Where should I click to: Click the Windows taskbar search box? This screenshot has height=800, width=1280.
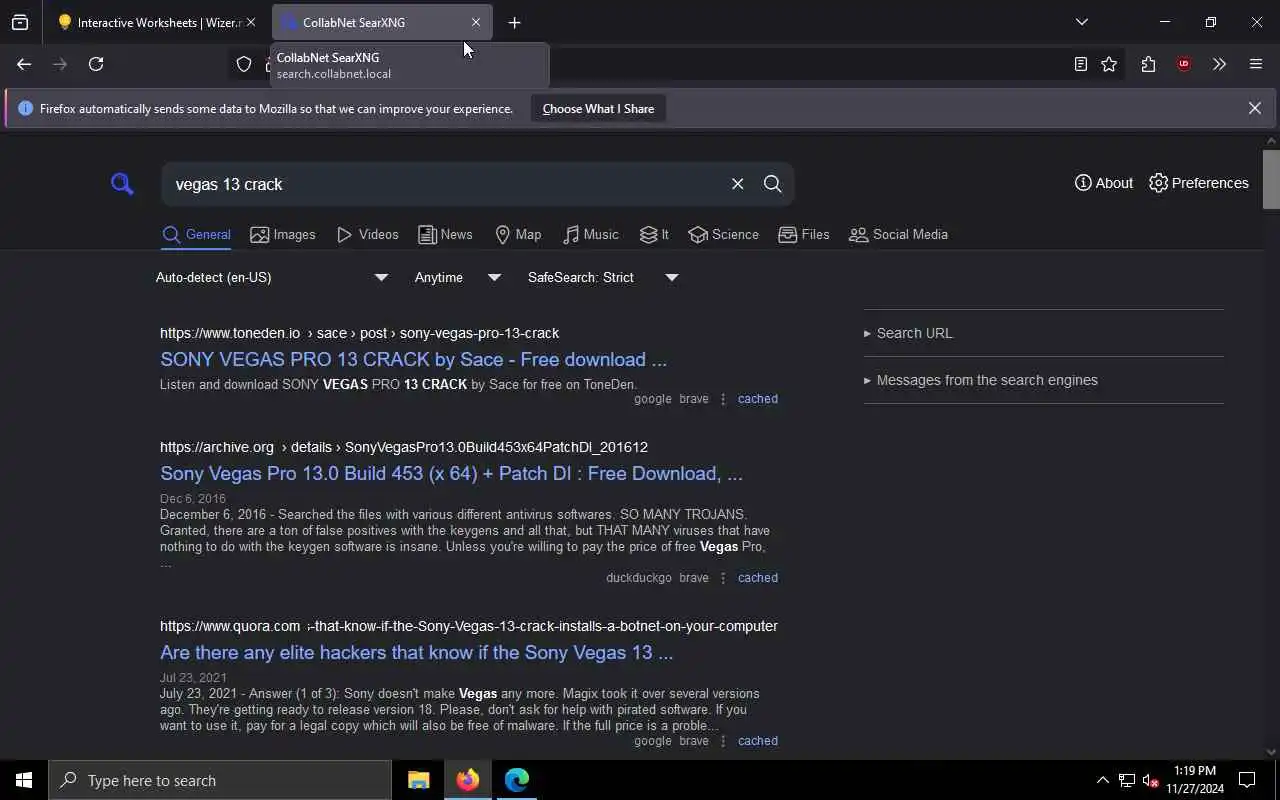click(220, 780)
